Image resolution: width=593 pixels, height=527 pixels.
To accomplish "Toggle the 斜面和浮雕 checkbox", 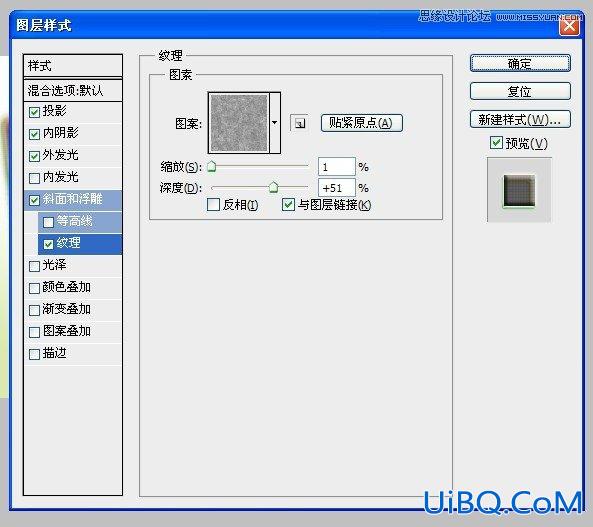I will 34,200.
